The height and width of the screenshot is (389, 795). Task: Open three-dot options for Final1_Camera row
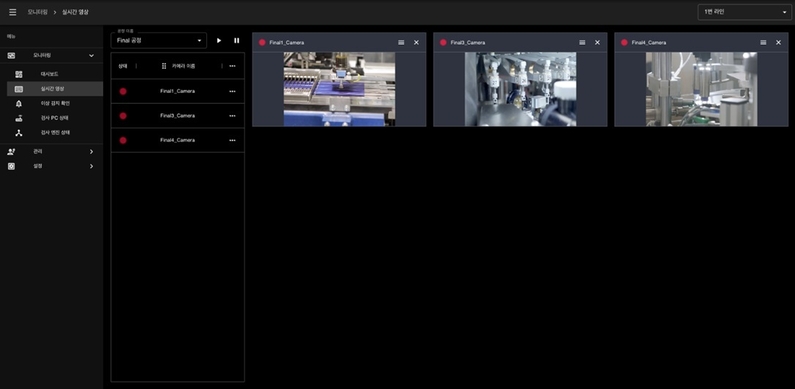pos(232,91)
